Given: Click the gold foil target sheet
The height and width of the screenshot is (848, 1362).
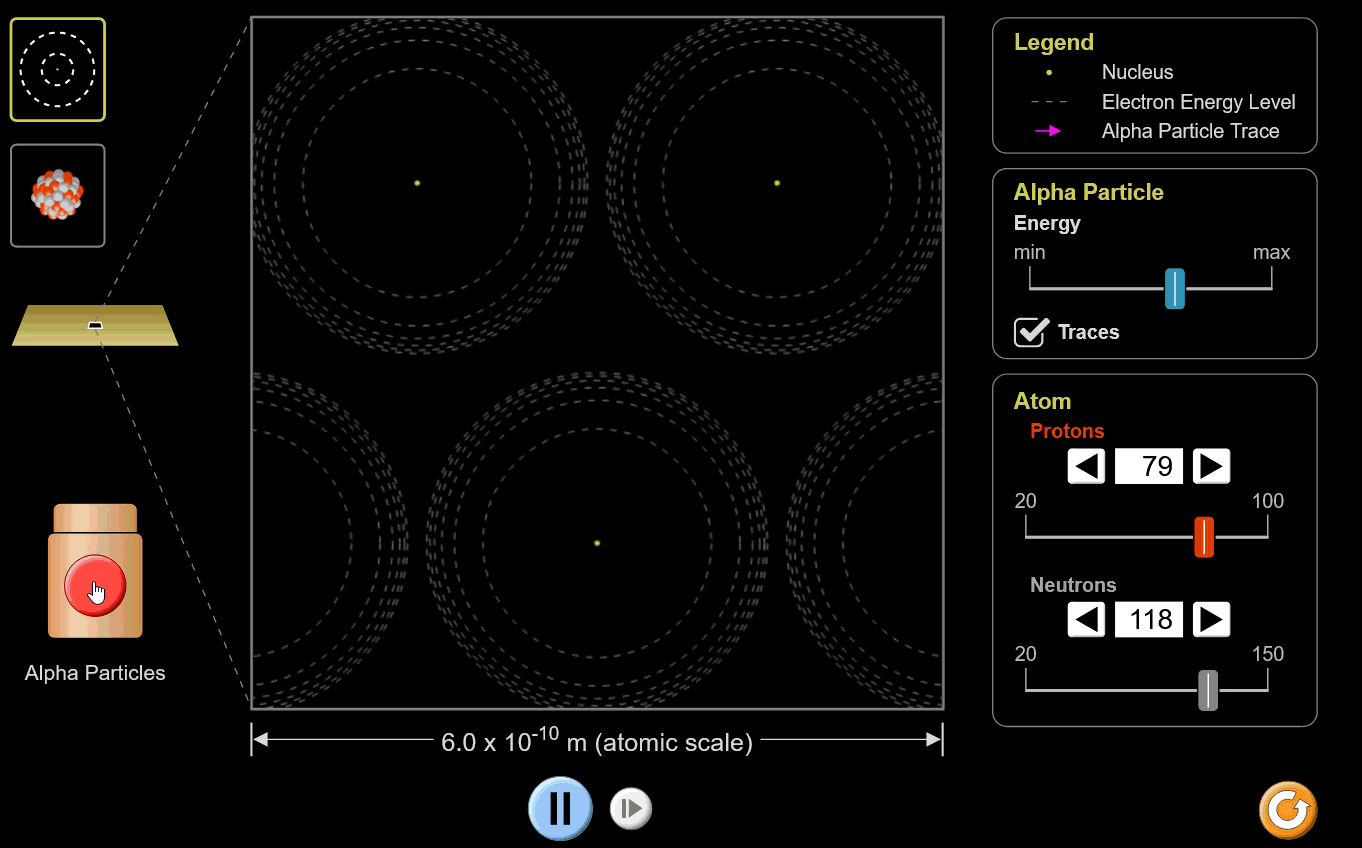Looking at the screenshot, I should coord(95,325).
